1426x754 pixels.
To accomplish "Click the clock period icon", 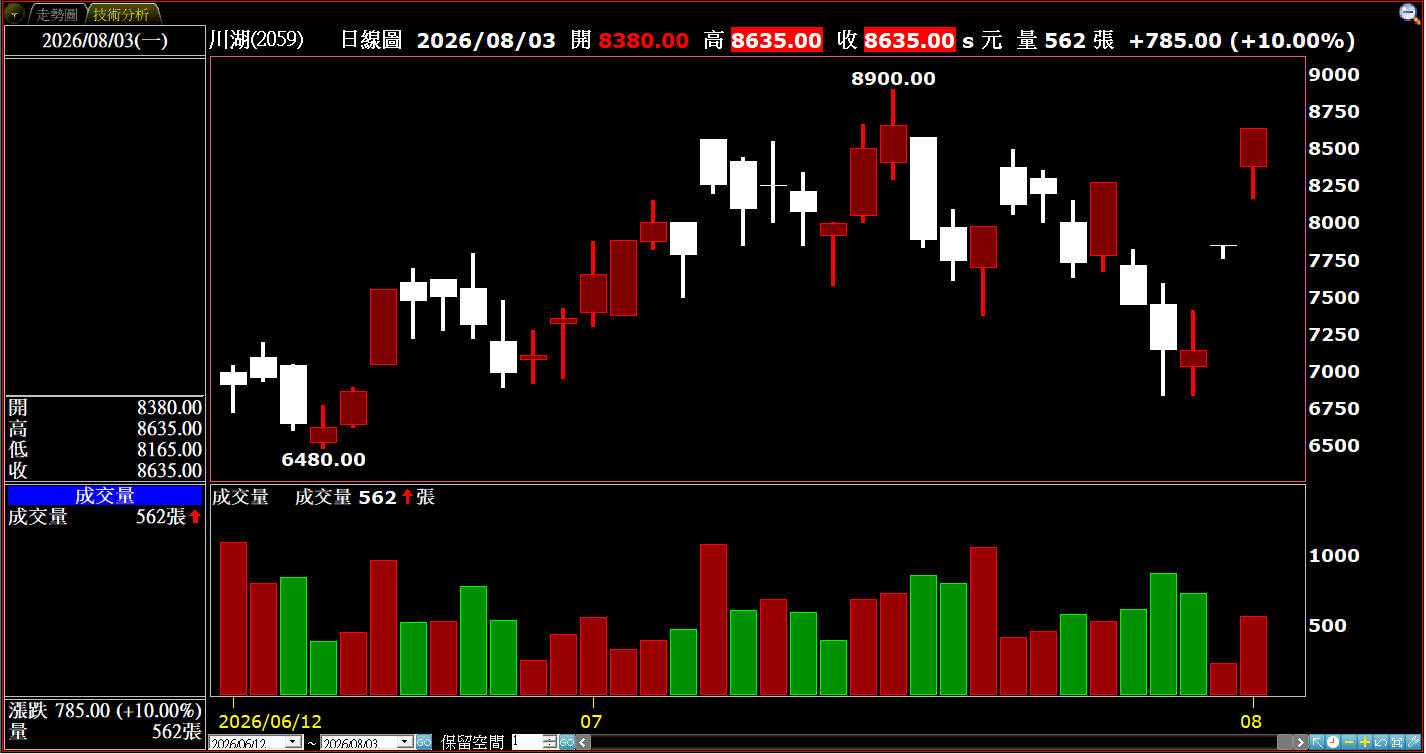I will [1333, 743].
